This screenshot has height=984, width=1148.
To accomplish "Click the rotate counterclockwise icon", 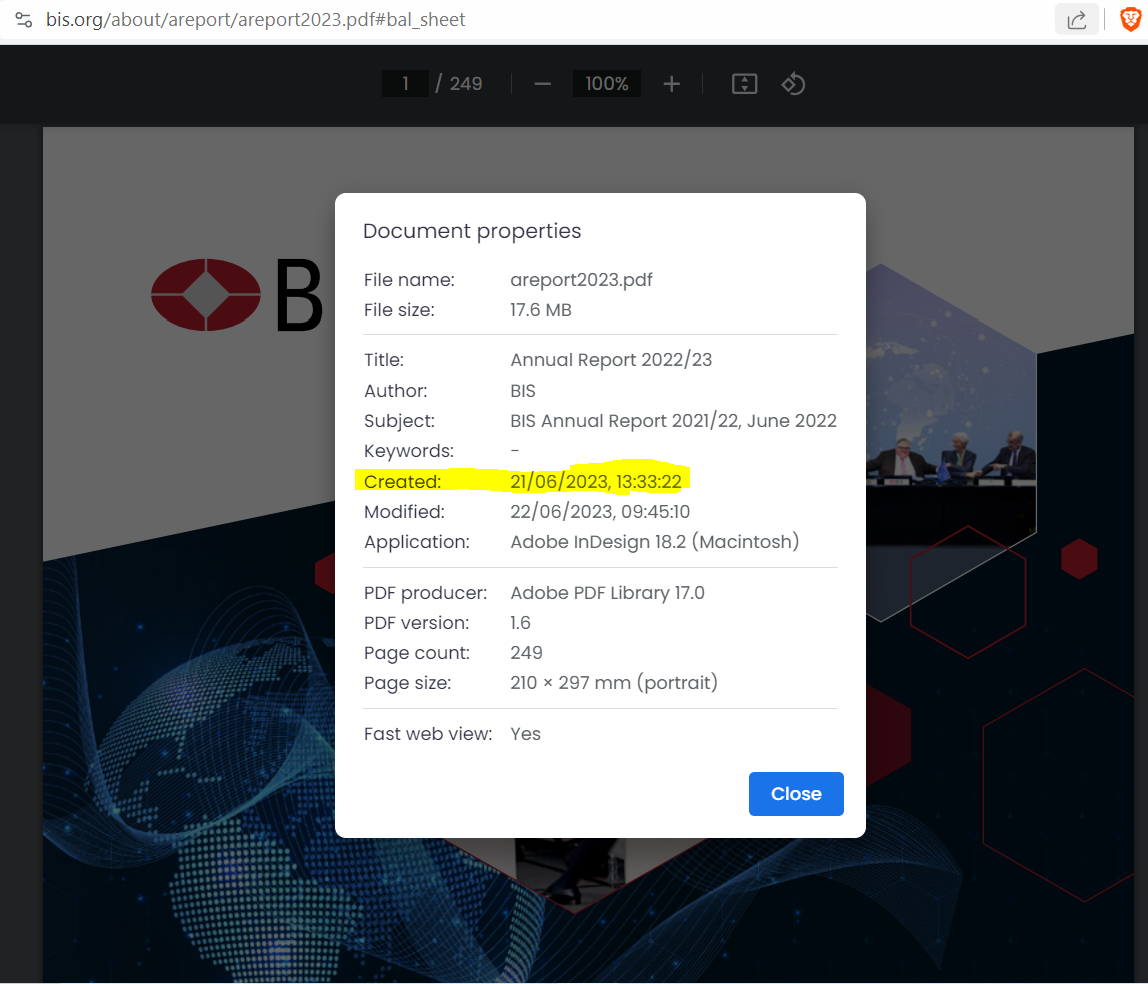I will [x=793, y=84].
